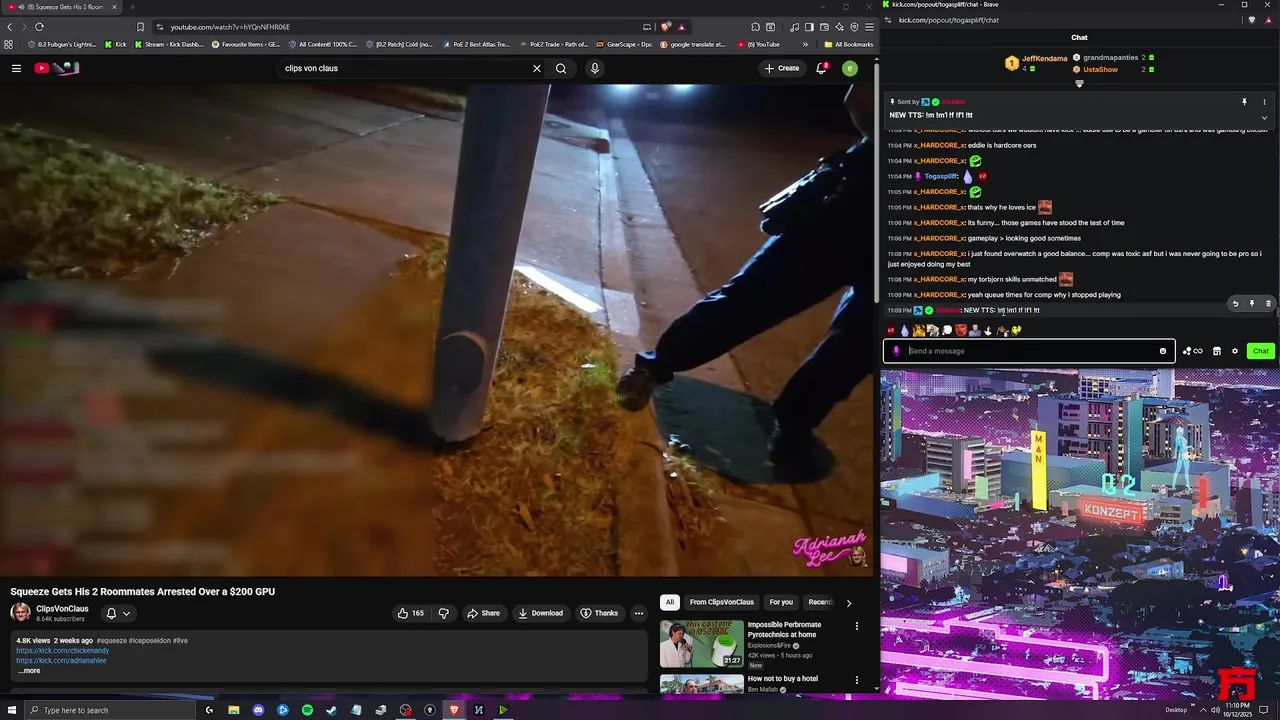Open Discord from the taskbar

(x=258, y=710)
